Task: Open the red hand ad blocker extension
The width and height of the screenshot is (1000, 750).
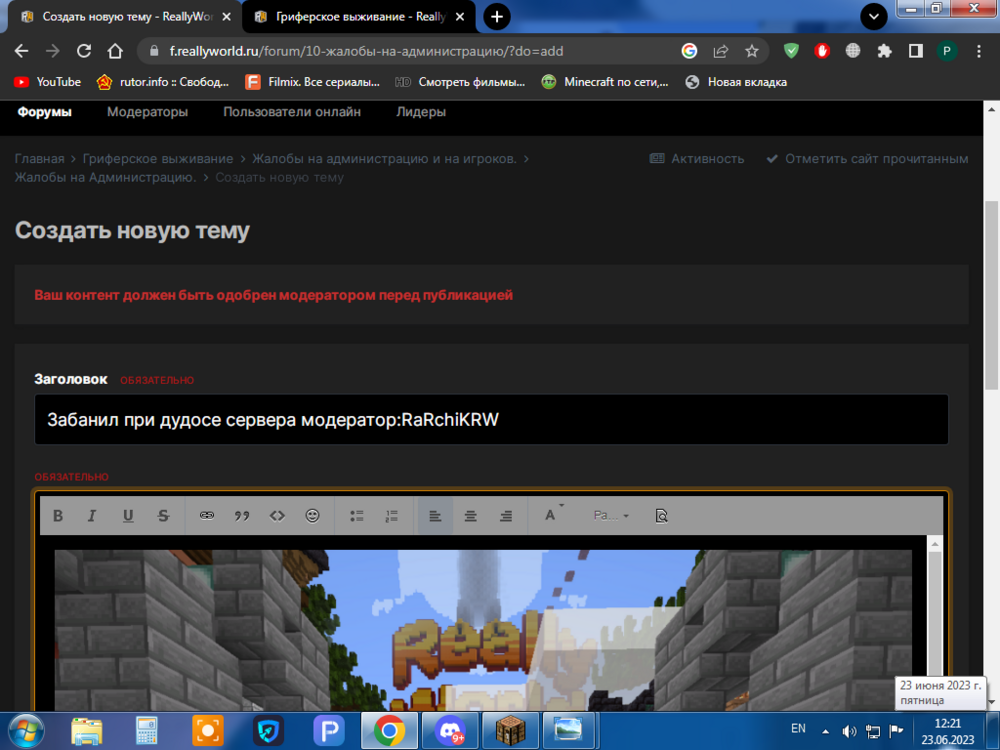Action: [822, 51]
